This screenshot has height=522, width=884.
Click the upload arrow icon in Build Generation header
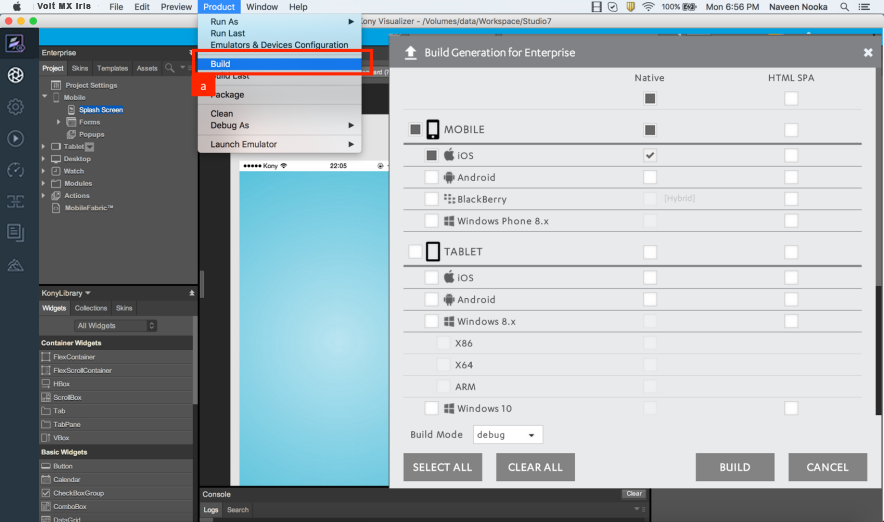pyautogui.click(x=410, y=52)
